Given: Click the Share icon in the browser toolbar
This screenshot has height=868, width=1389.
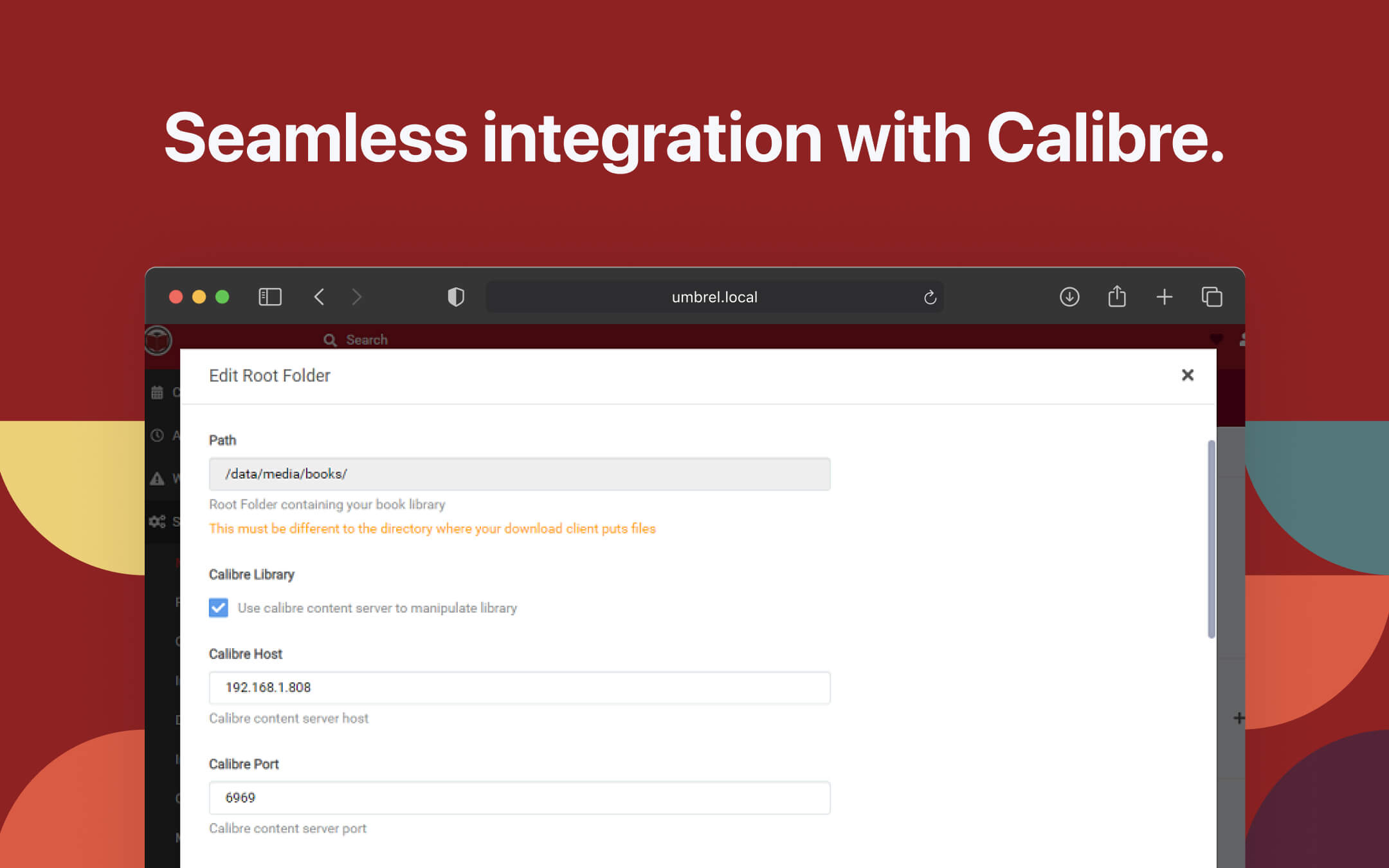Looking at the screenshot, I should [1117, 296].
